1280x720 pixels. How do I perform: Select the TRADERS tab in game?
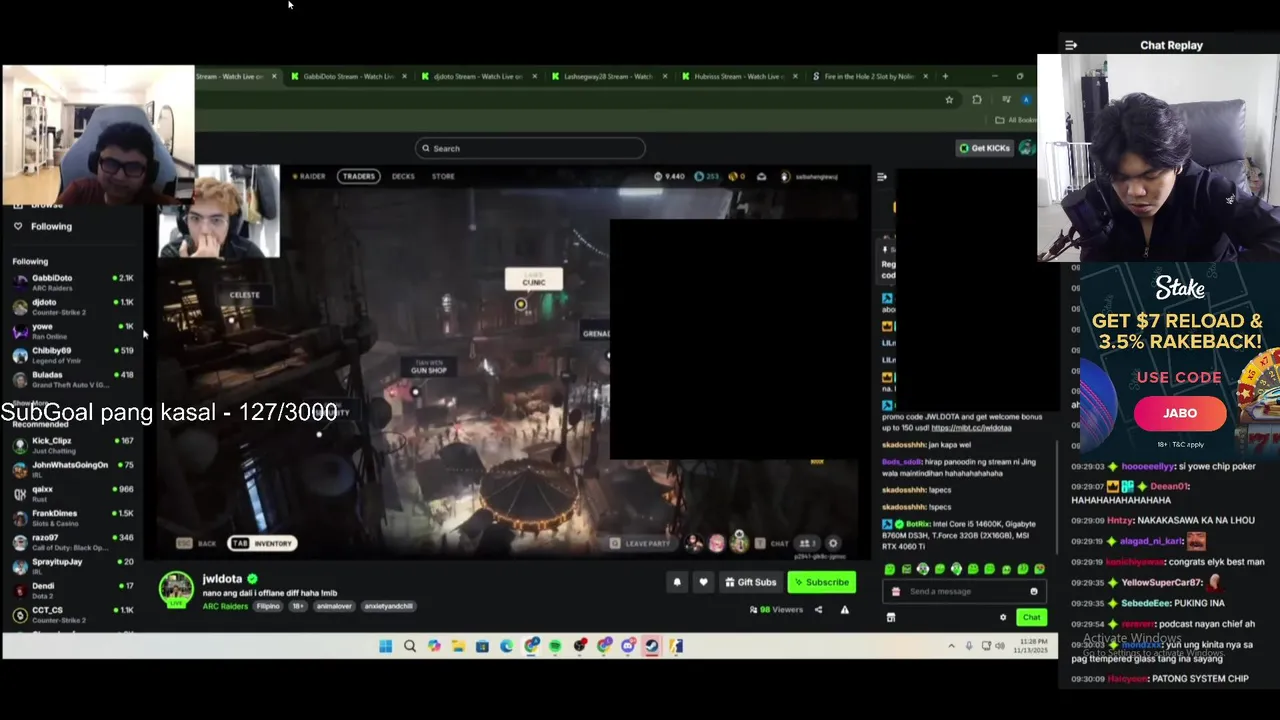(358, 176)
